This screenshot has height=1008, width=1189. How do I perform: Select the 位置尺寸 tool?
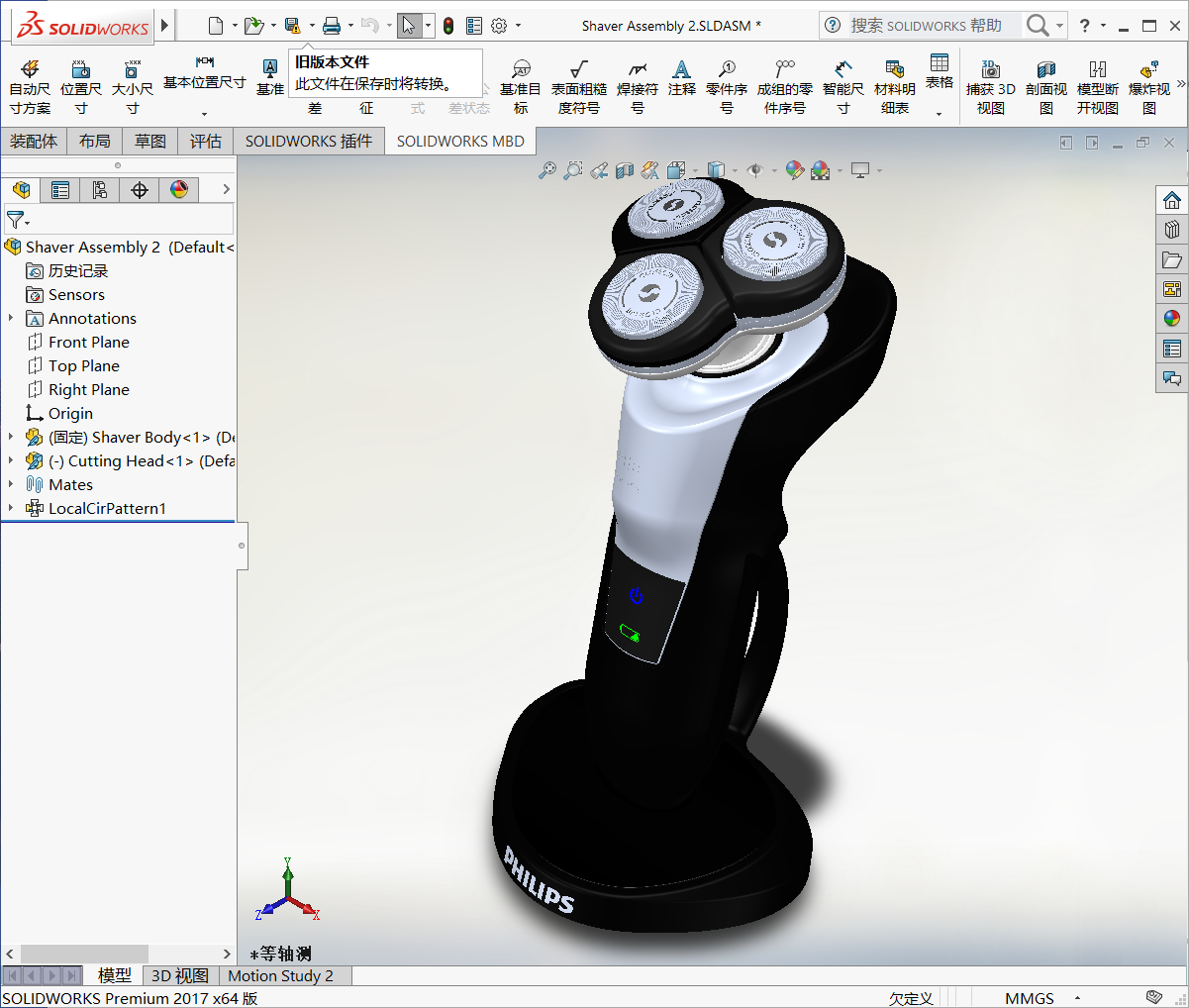81,87
